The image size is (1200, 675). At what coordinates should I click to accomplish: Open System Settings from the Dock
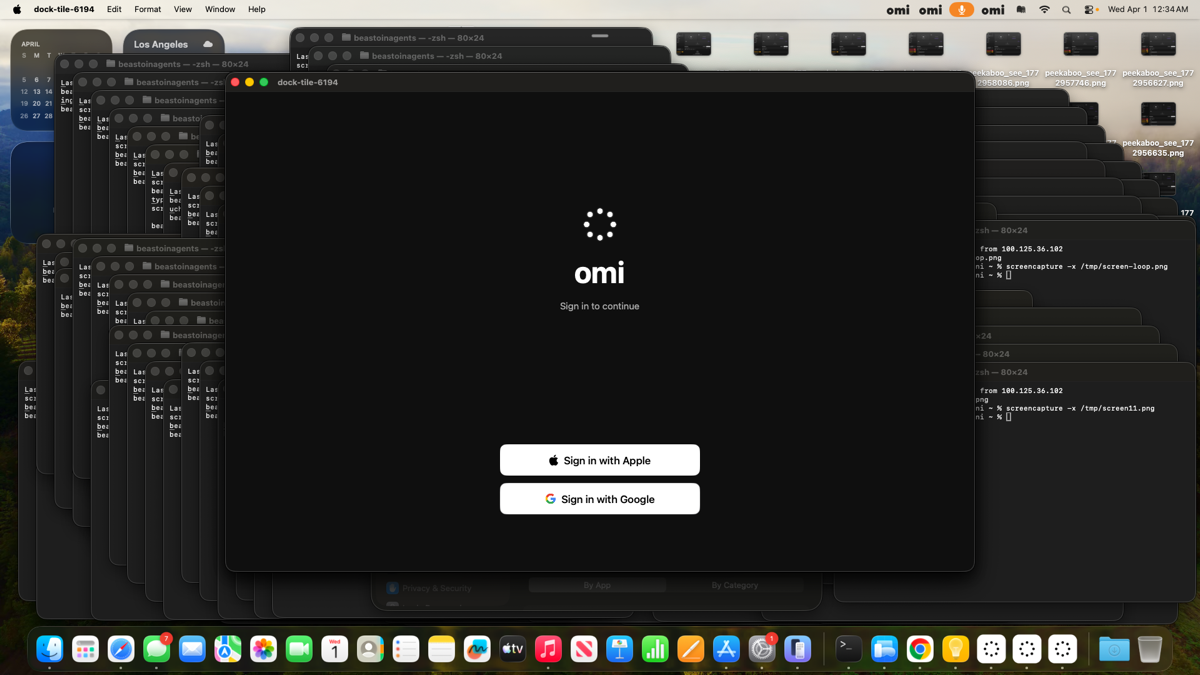(x=762, y=649)
